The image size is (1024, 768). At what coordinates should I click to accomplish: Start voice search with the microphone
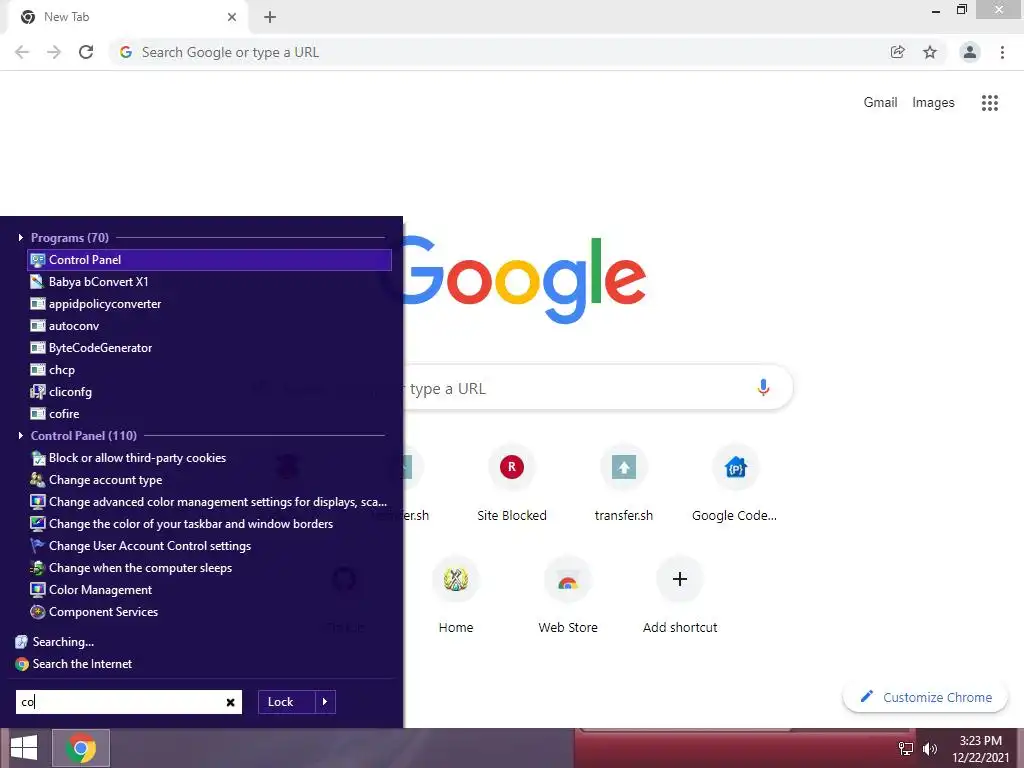click(x=763, y=388)
